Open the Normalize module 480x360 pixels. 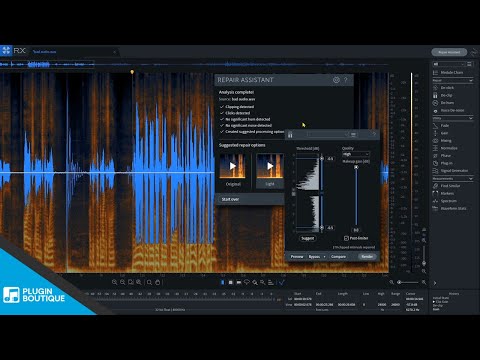click(x=449, y=148)
